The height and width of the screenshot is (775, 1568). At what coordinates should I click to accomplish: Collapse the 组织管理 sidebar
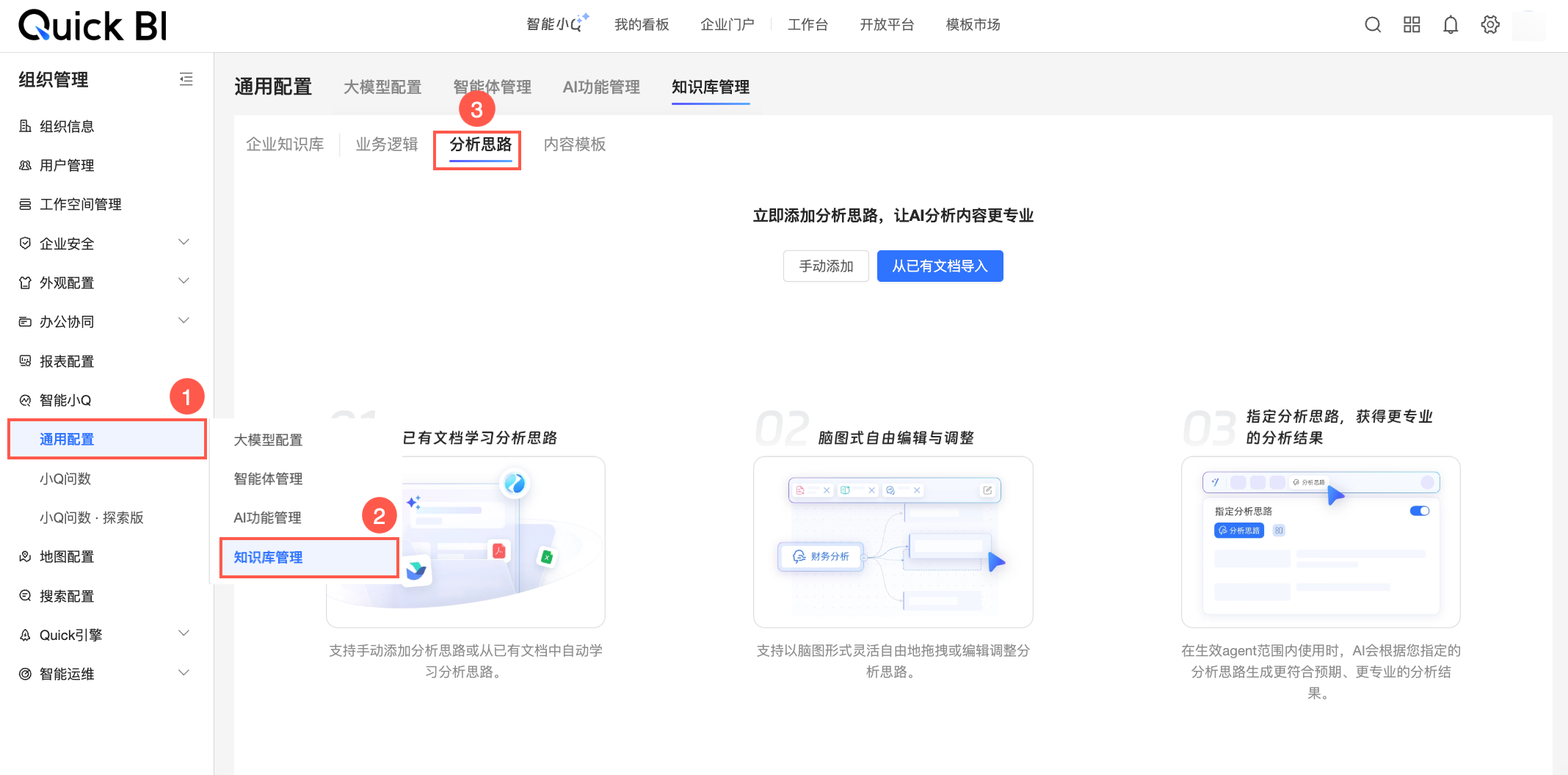186,79
